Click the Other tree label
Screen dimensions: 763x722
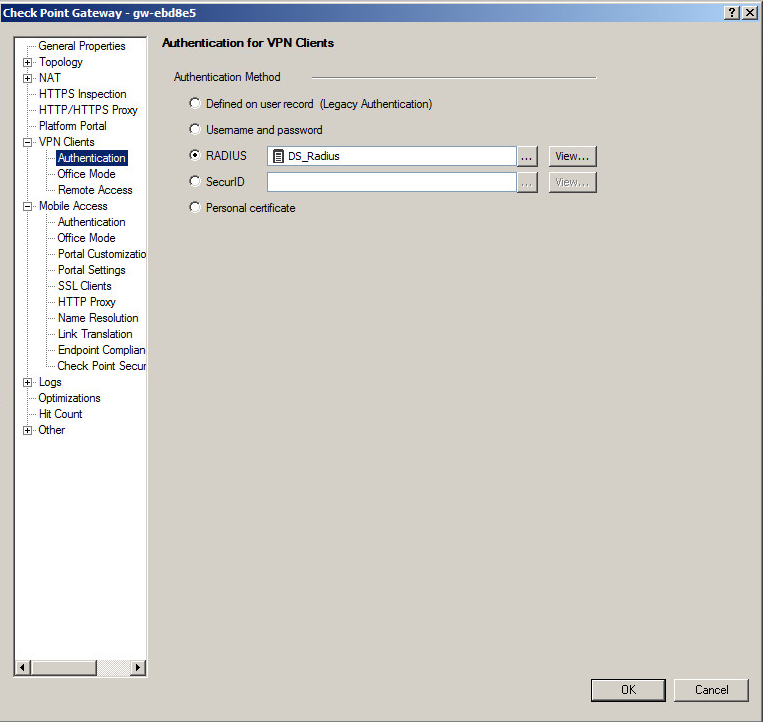coord(52,430)
